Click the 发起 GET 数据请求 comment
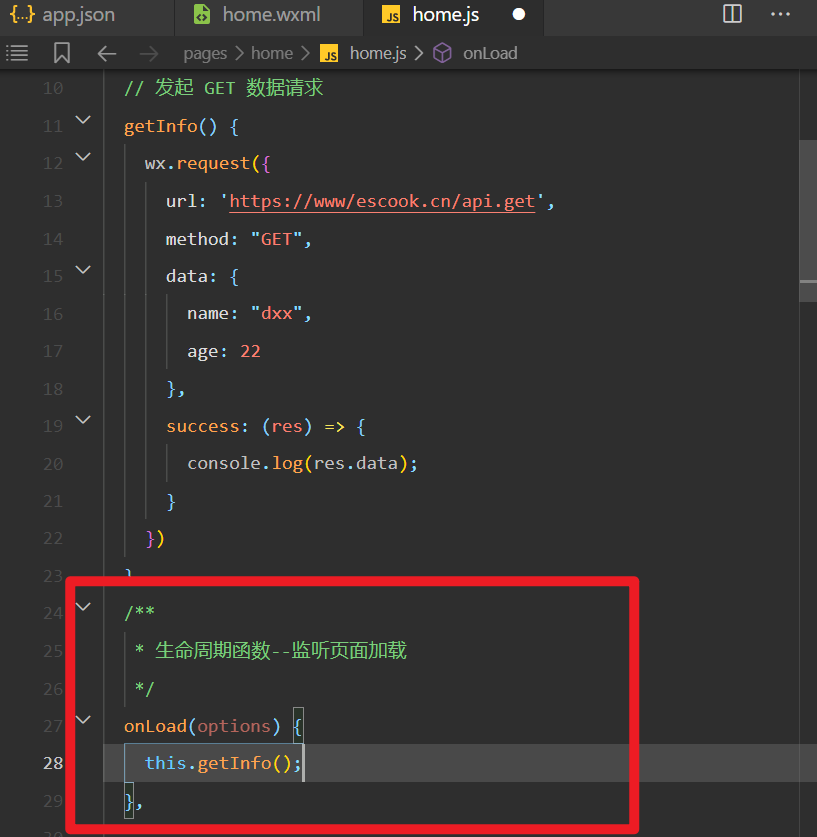Image resolution: width=817 pixels, height=837 pixels. [224, 88]
